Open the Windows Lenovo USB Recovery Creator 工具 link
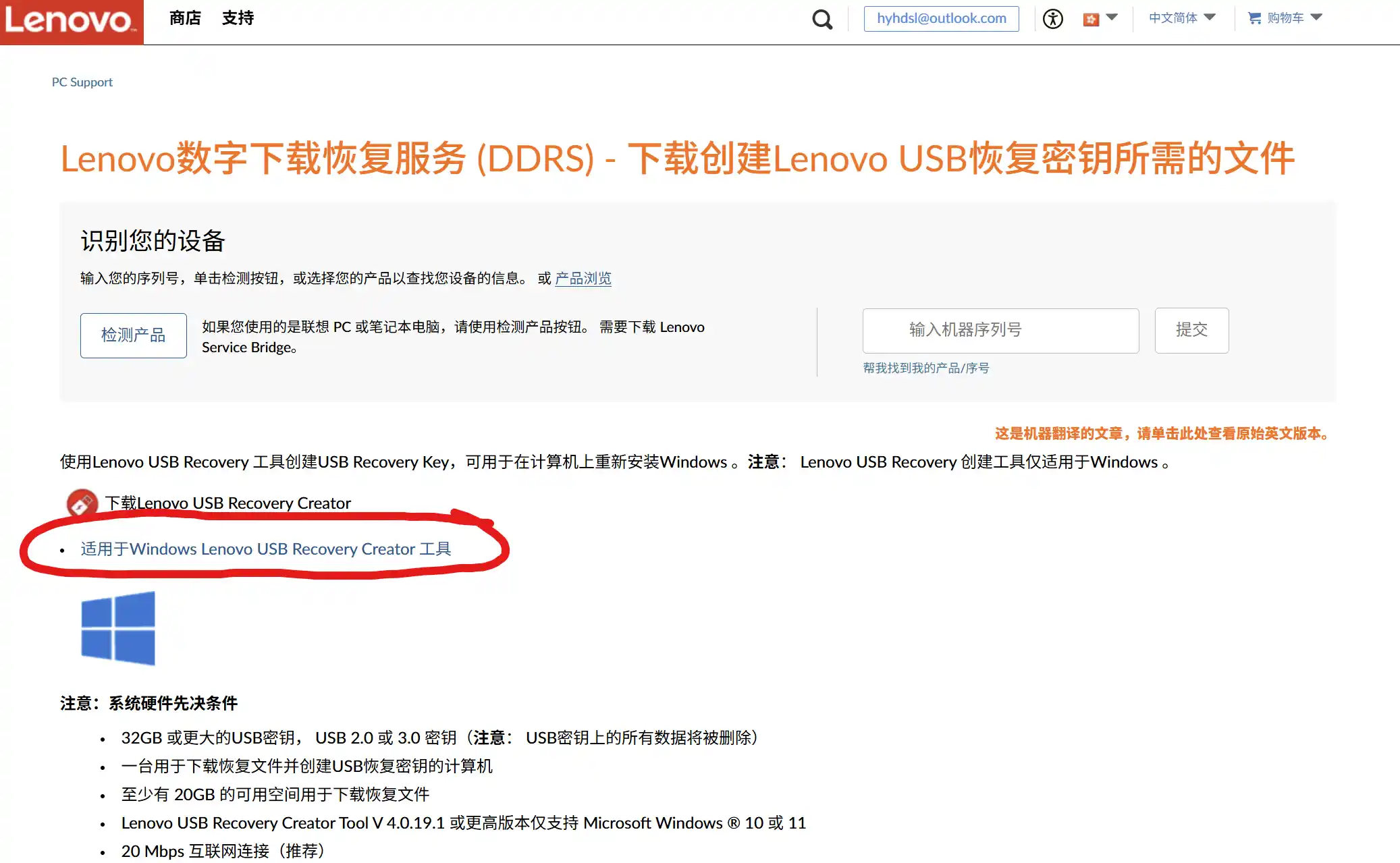Screen dimensions: 1400x863 265,549
